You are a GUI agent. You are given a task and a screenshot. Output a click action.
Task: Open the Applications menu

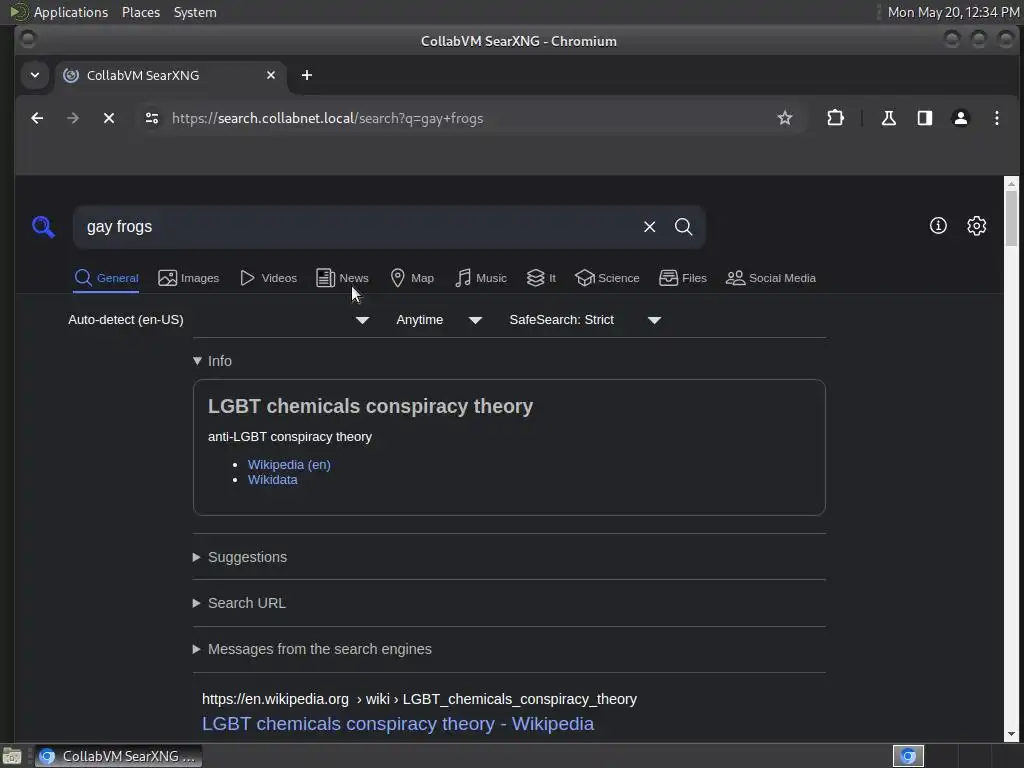pyautogui.click(x=71, y=12)
